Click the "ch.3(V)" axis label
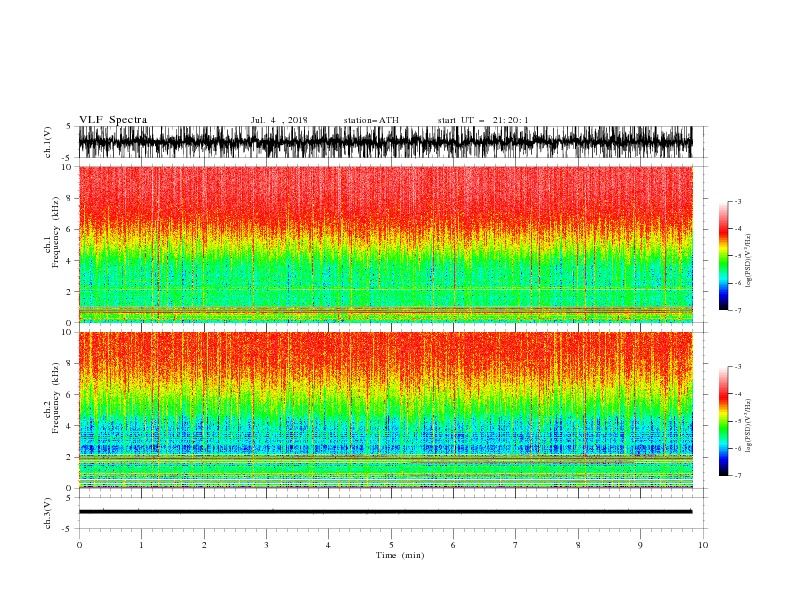Image resolution: width=792 pixels, height=612 pixels. click(48, 514)
